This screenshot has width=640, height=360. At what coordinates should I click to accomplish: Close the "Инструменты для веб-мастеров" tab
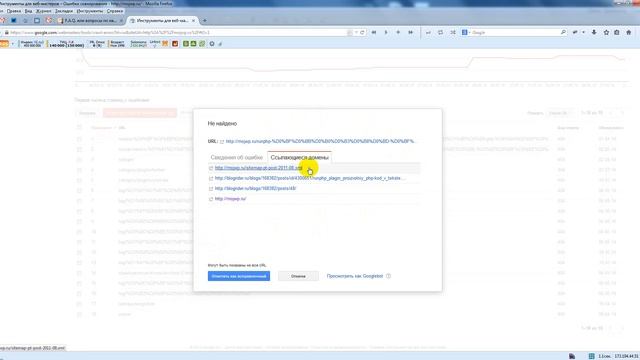193,20
